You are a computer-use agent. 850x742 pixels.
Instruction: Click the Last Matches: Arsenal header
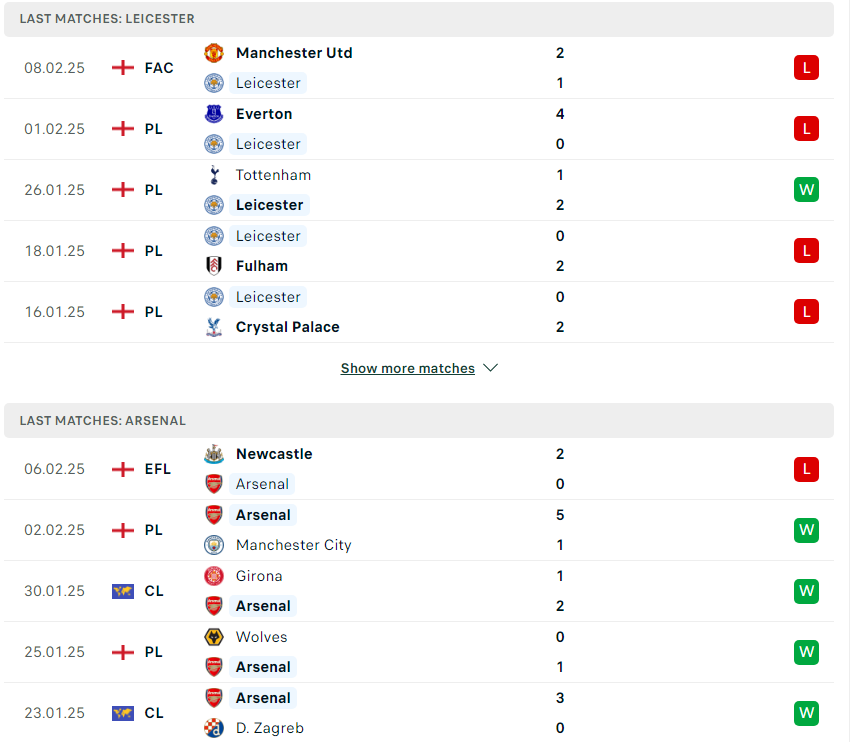[x=418, y=421]
